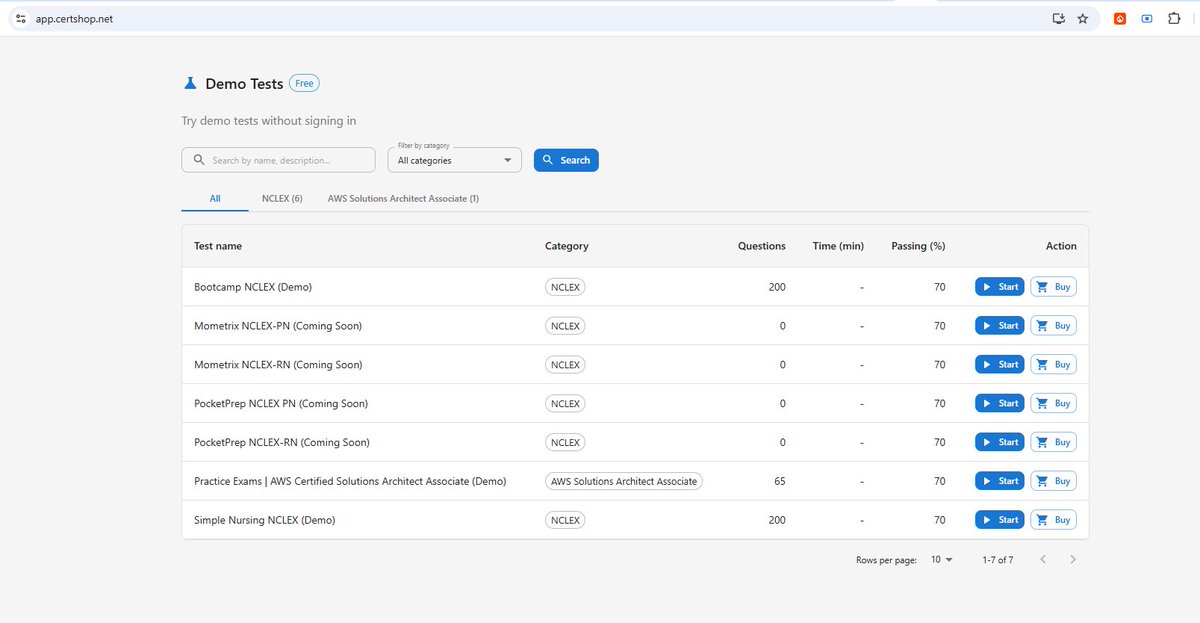Screen dimensions: 1200x623
Task: Click PocketPrep NCLEX-RN (Coming Soon) name
Action: click(282, 442)
